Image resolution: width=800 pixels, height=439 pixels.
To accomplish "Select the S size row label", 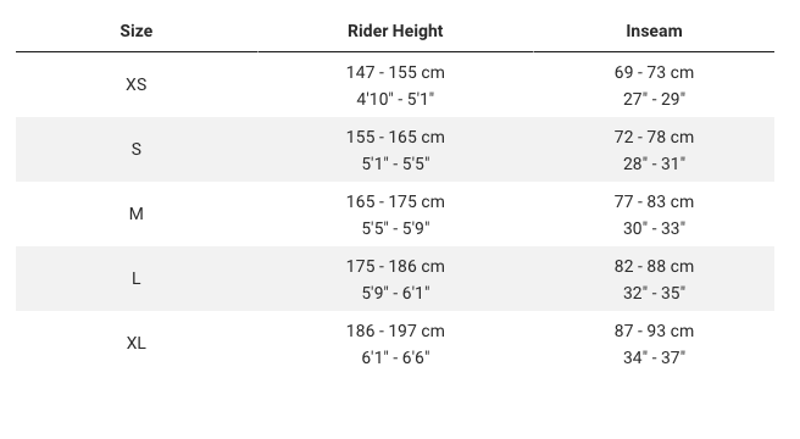I will pos(136,150).
